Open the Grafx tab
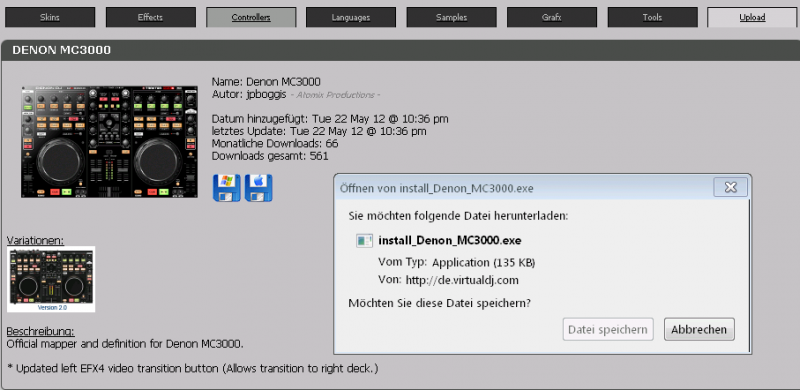This screenshot has width=800, height=390. click(x=552, y=17)
